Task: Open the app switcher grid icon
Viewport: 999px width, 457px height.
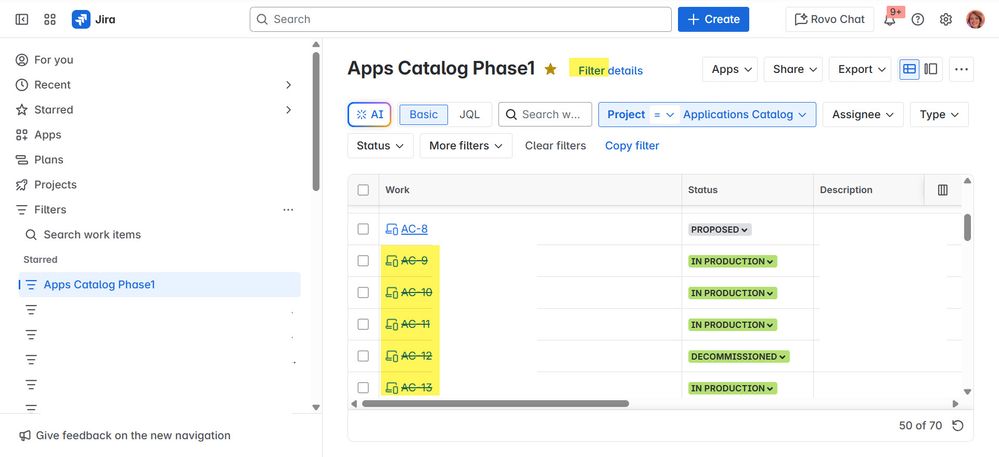Action: click(50, 19)
